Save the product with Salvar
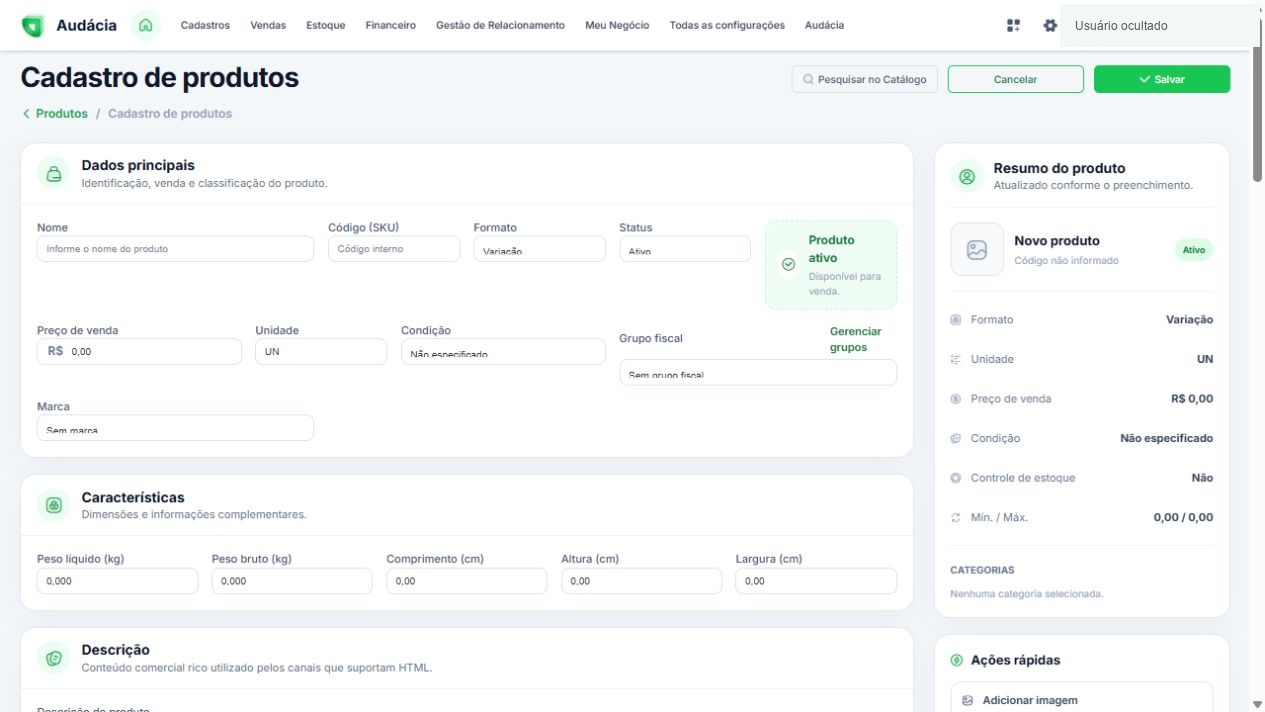 [1162, 79]
